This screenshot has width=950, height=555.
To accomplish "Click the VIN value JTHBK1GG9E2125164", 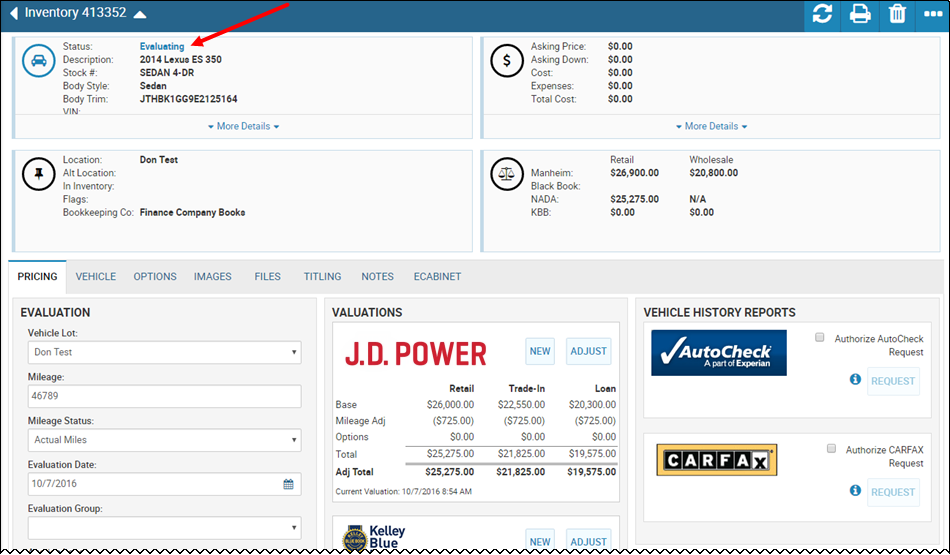I will [x=188, y=99].
